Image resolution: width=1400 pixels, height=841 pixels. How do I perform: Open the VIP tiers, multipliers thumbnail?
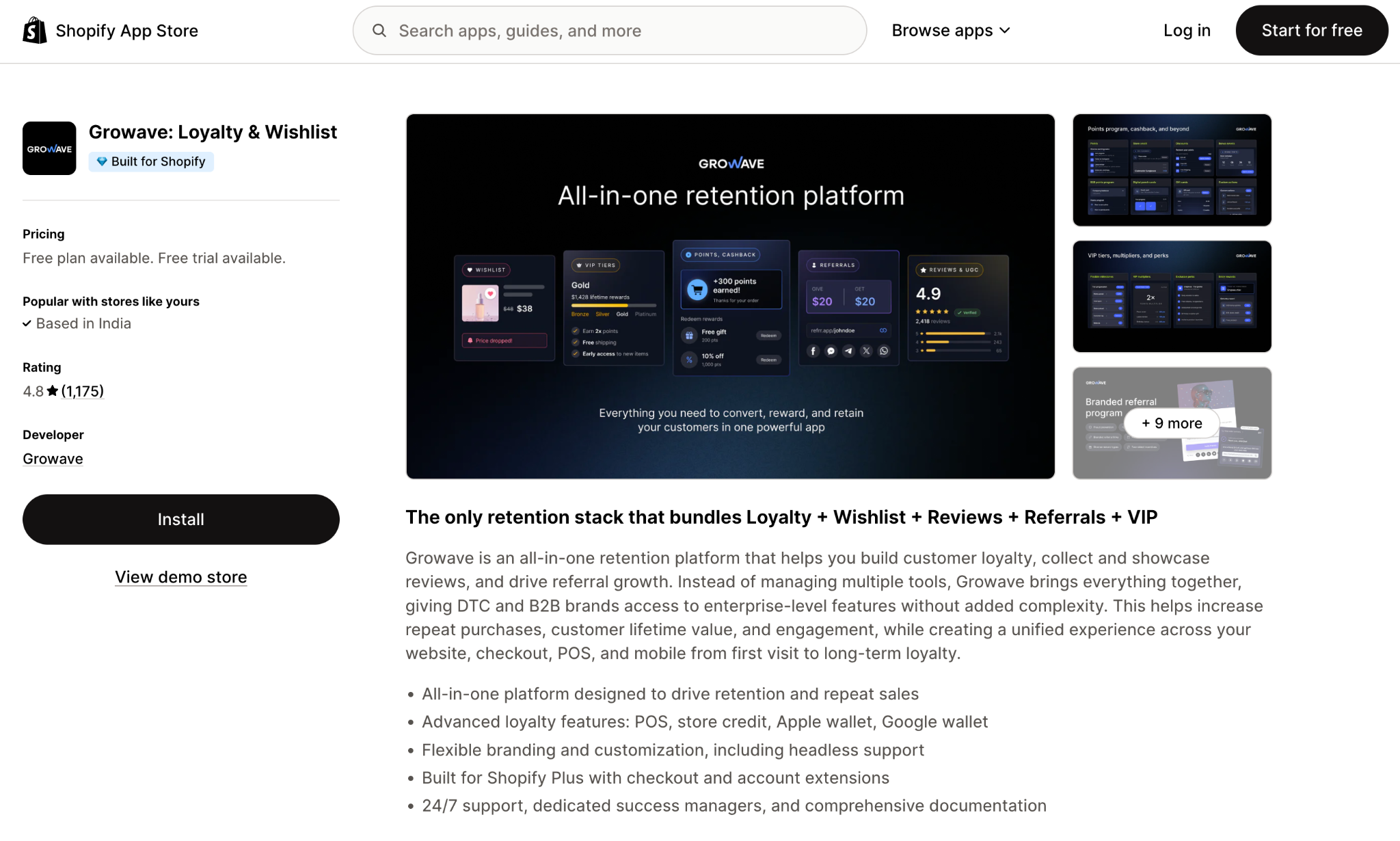(1172, 296)
